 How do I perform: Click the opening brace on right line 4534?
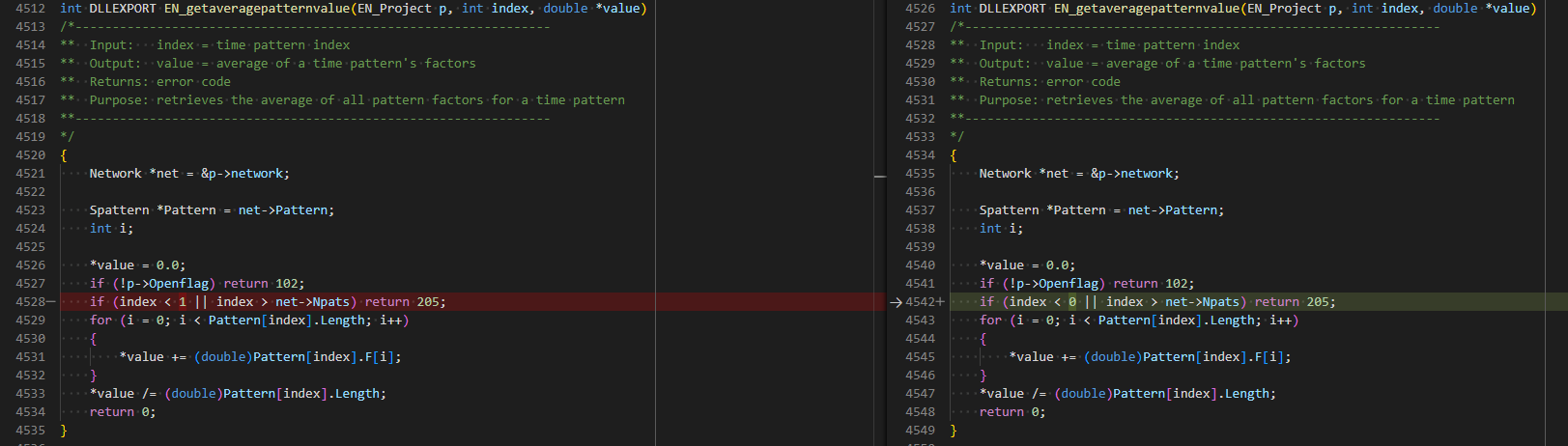[954, 155]
